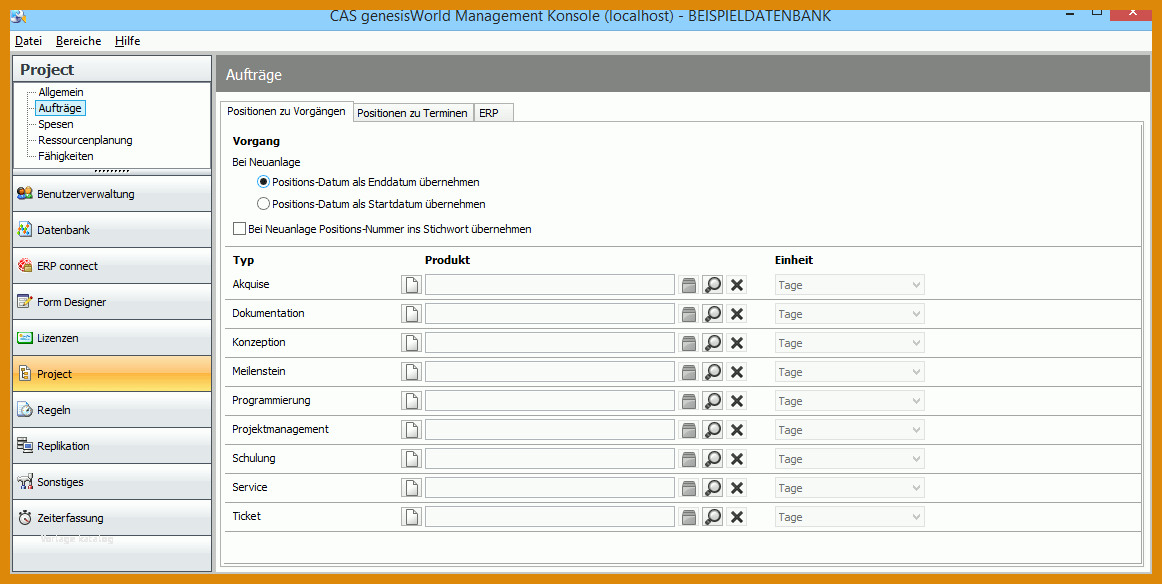Search product with magnifier in Ticket row

pos(713,517)
